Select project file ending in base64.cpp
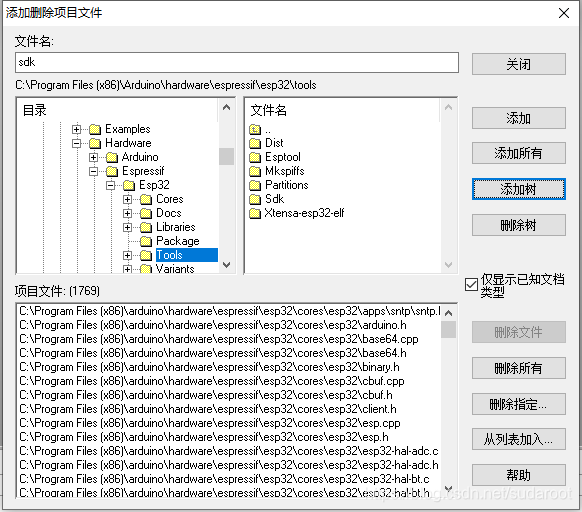The height and width of the screenshot is (512, 582). coord(219,339)
